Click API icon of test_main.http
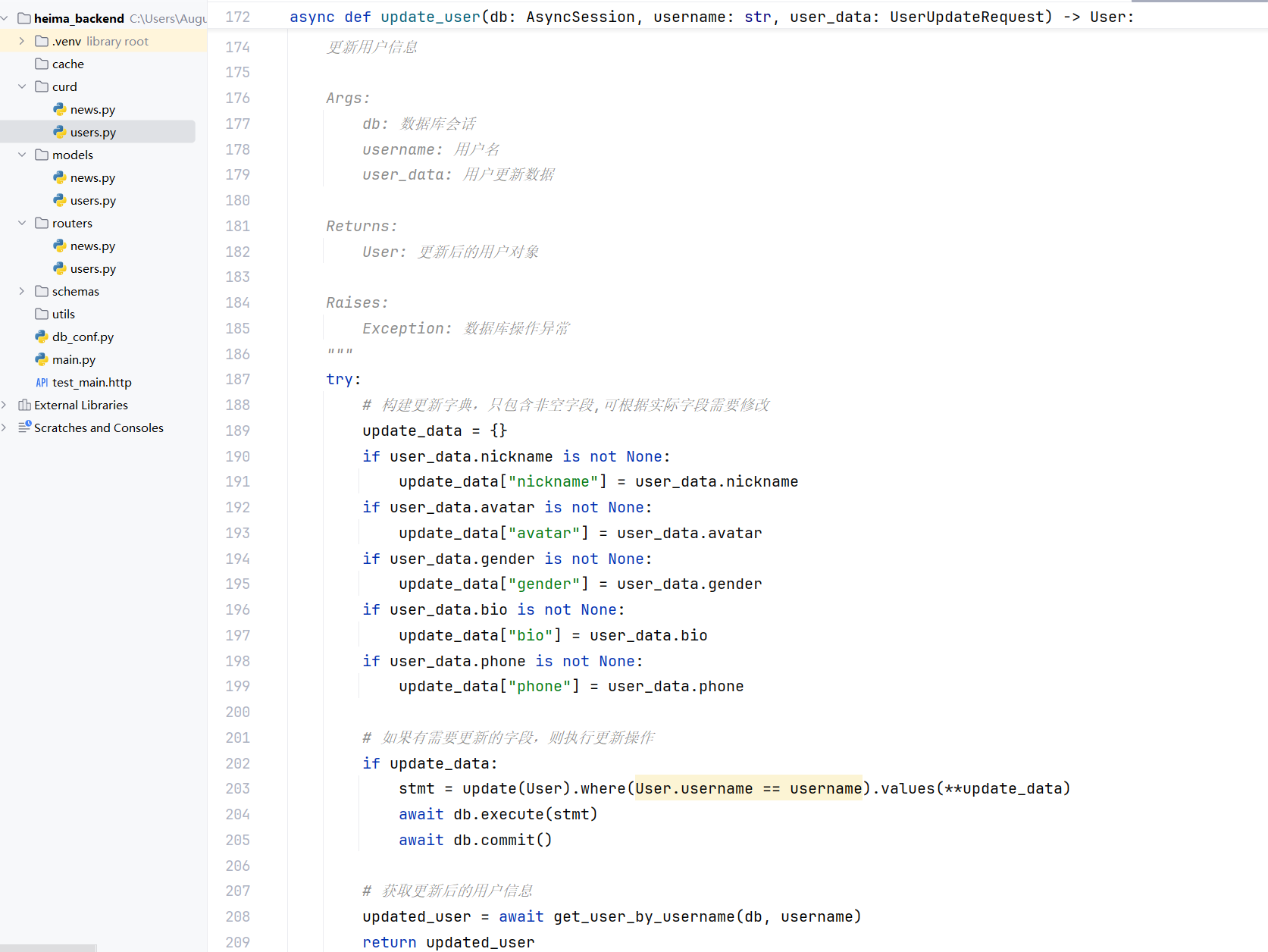This screenshot has height=952, width=1268. click(x=42, y=383)
